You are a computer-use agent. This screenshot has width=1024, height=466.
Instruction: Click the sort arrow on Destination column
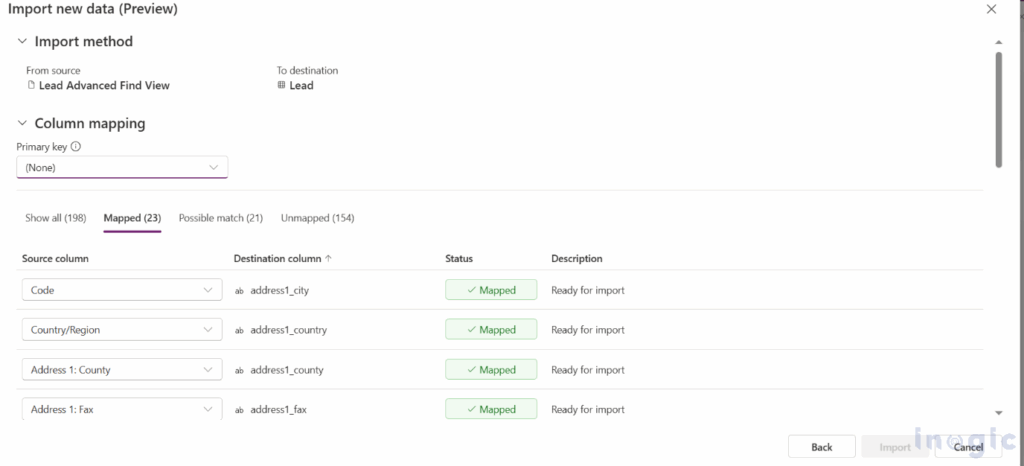pos(328,258)
